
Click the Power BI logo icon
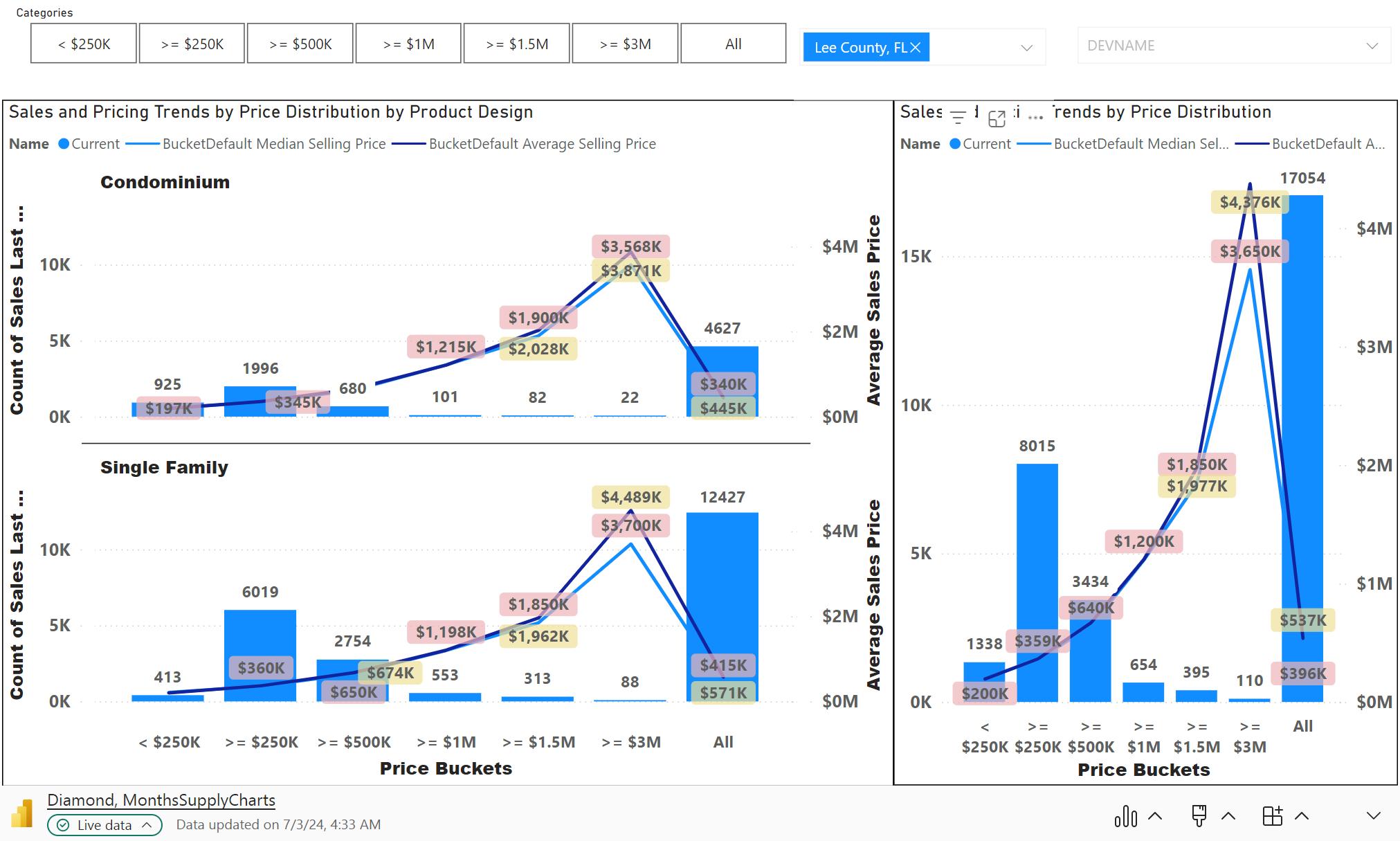click(x=22, y=813)
